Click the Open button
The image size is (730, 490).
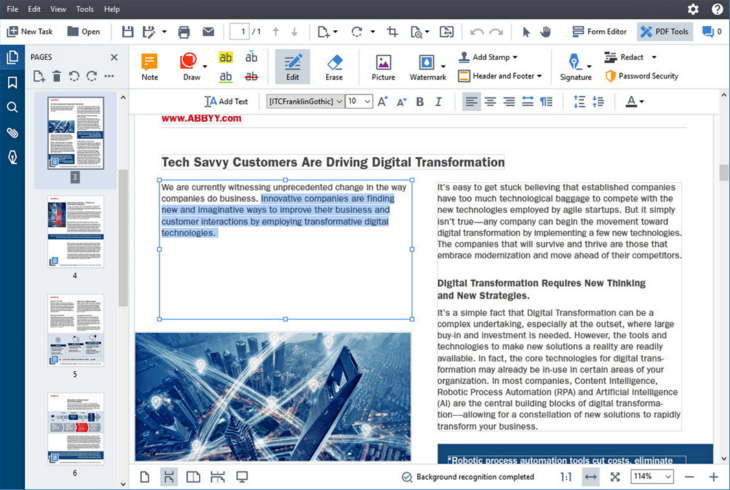84,32
